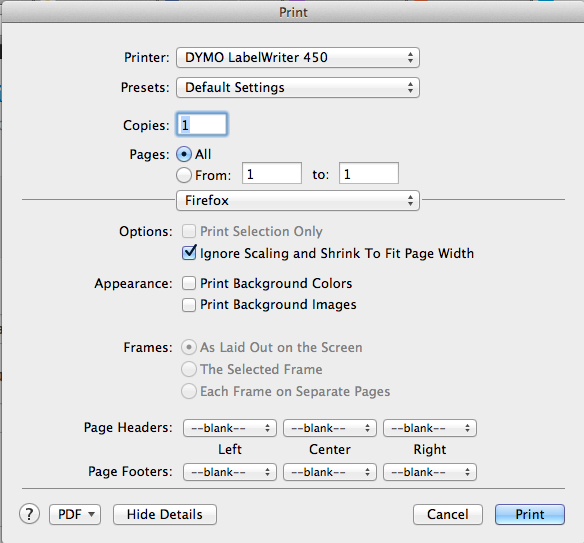Select the All pages radio button
The height and width of the screenshot is (543, 584).
point(184,154)
